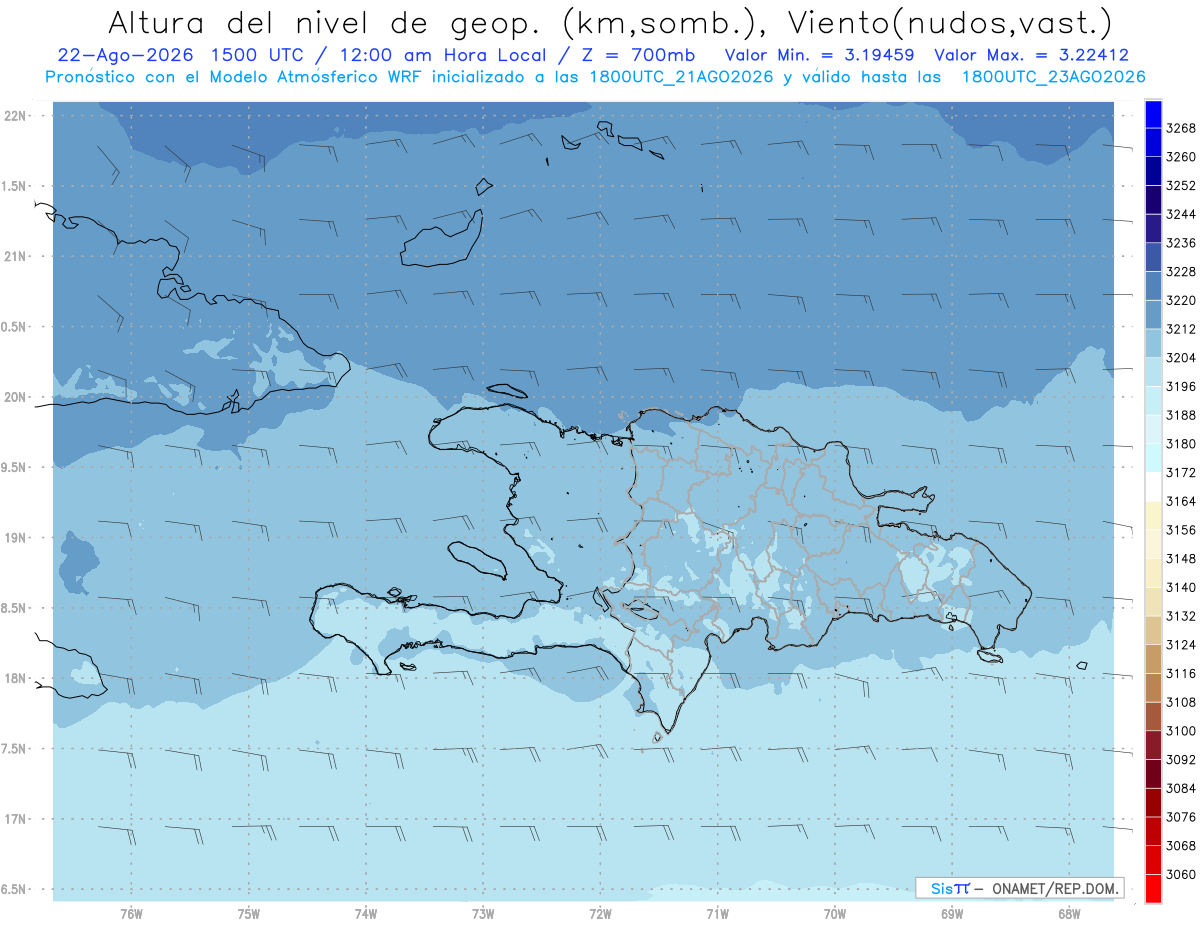Click the 0.5N latitude label

[13, 327]
